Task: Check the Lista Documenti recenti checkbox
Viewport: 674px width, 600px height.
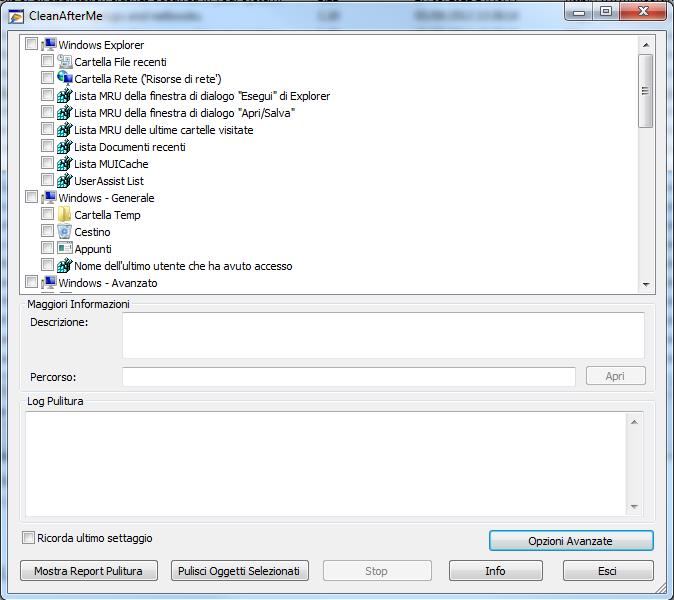Action: click(47, 146)
